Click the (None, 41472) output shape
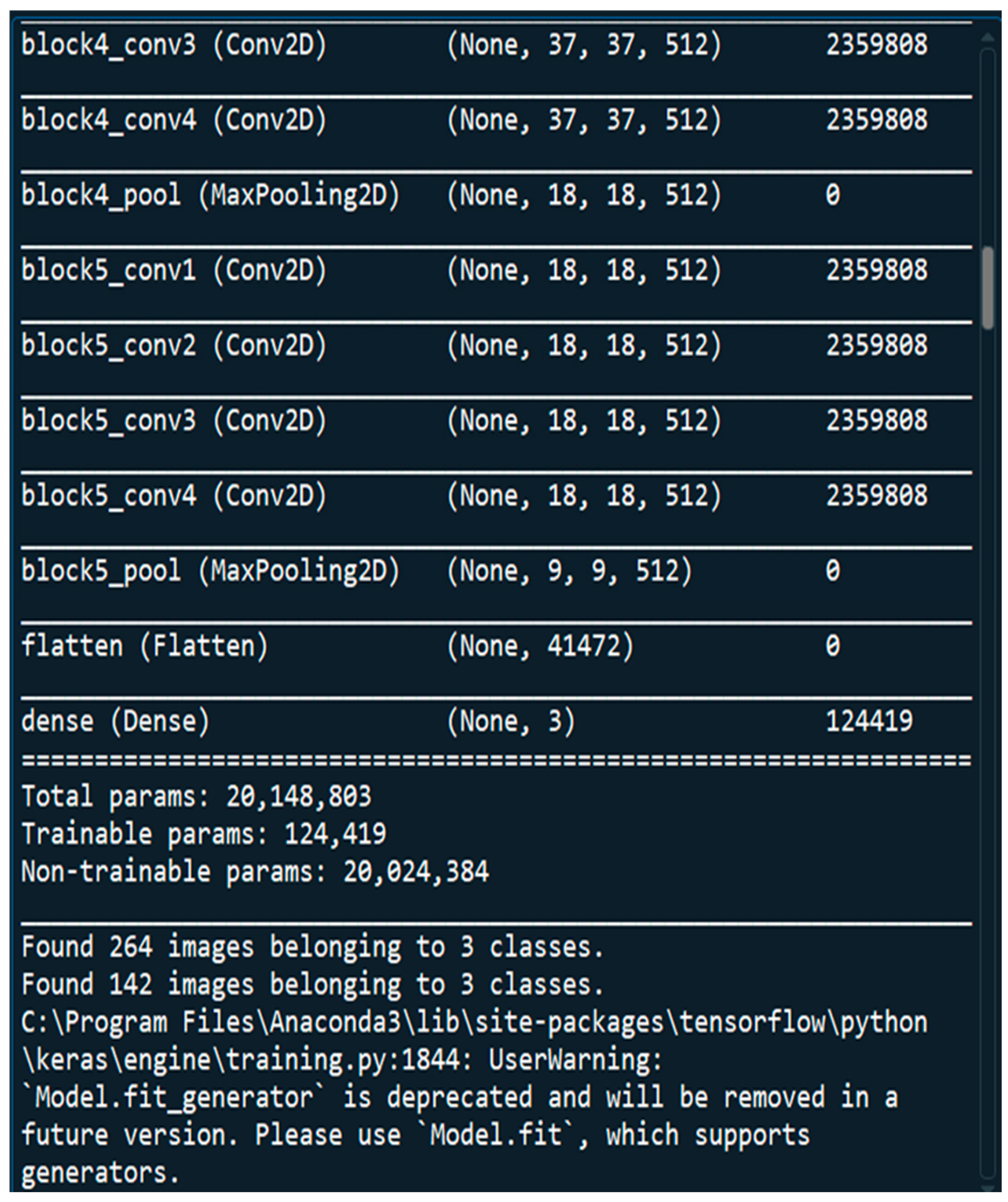 pyautogui.click(x=540, y=646)
